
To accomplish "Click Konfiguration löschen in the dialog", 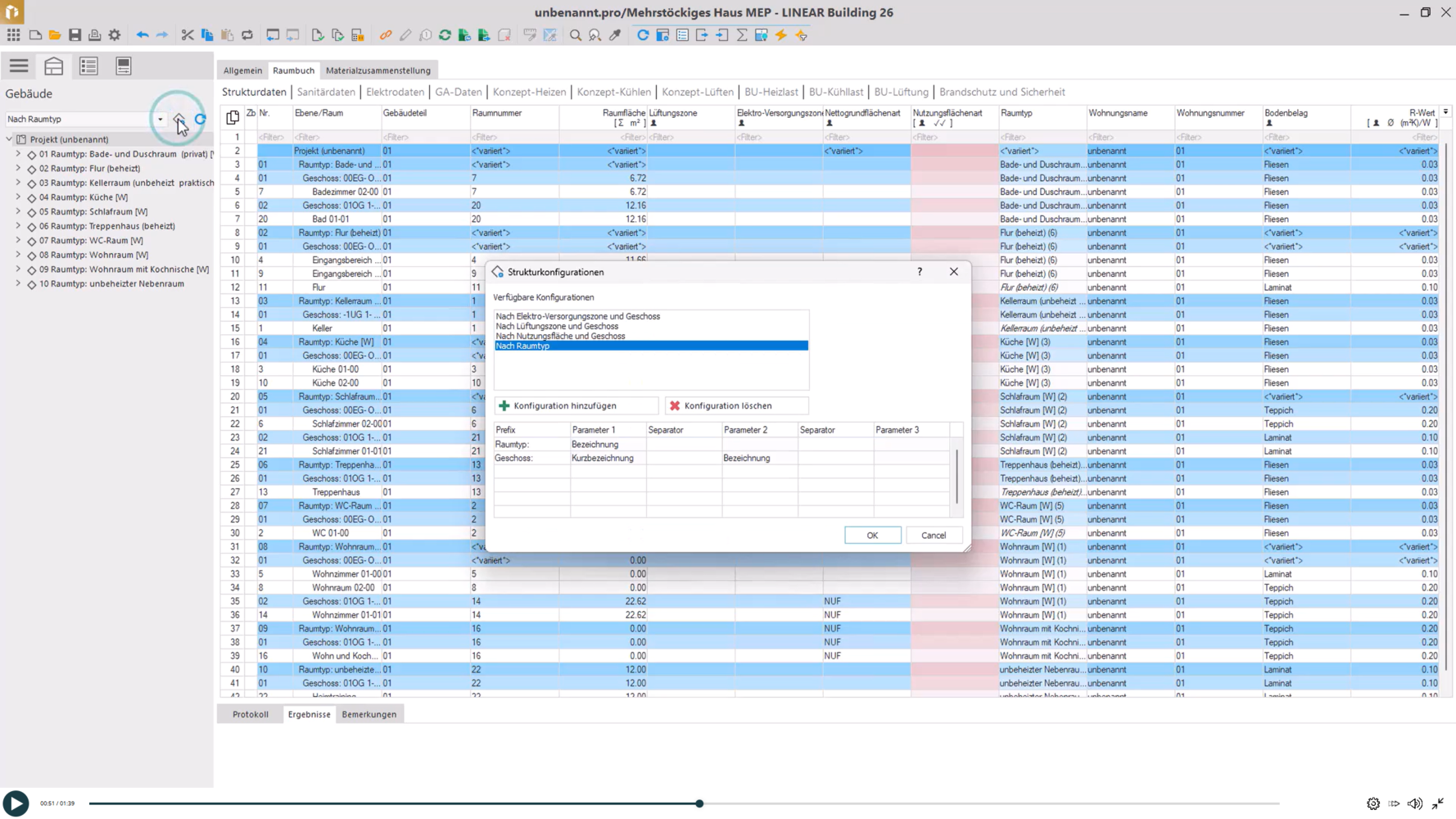I will (736, 405).
